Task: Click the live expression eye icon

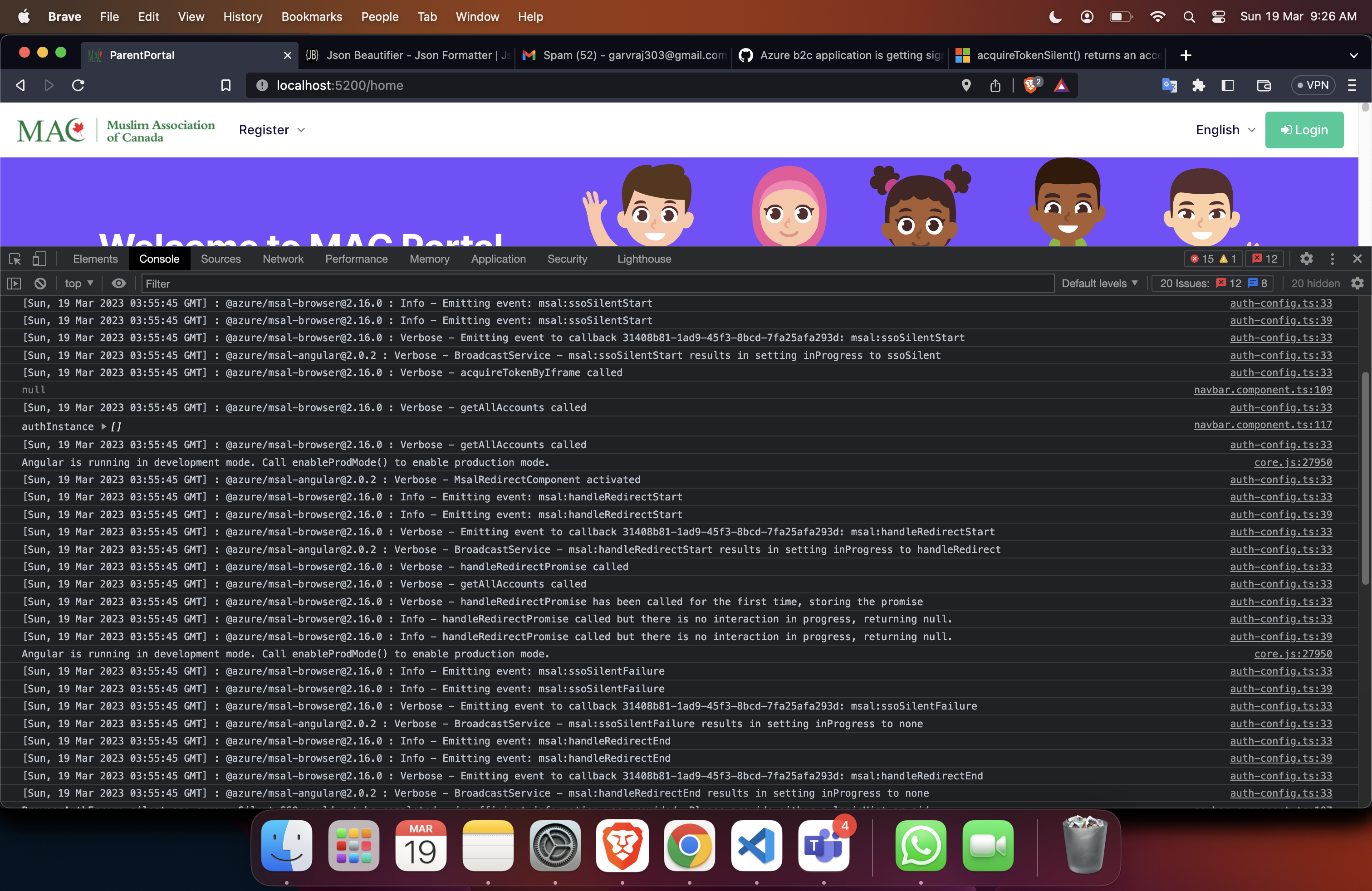Action: (118, 283)
